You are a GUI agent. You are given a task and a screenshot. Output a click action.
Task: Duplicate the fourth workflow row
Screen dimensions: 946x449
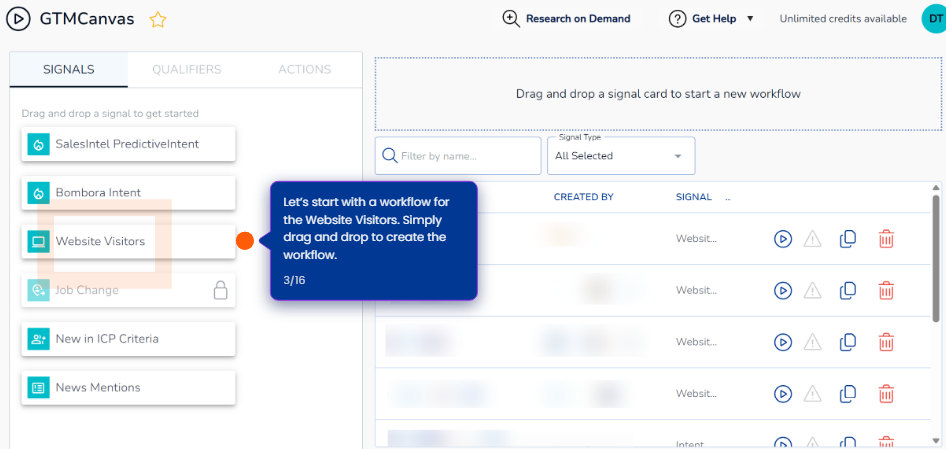848,393
